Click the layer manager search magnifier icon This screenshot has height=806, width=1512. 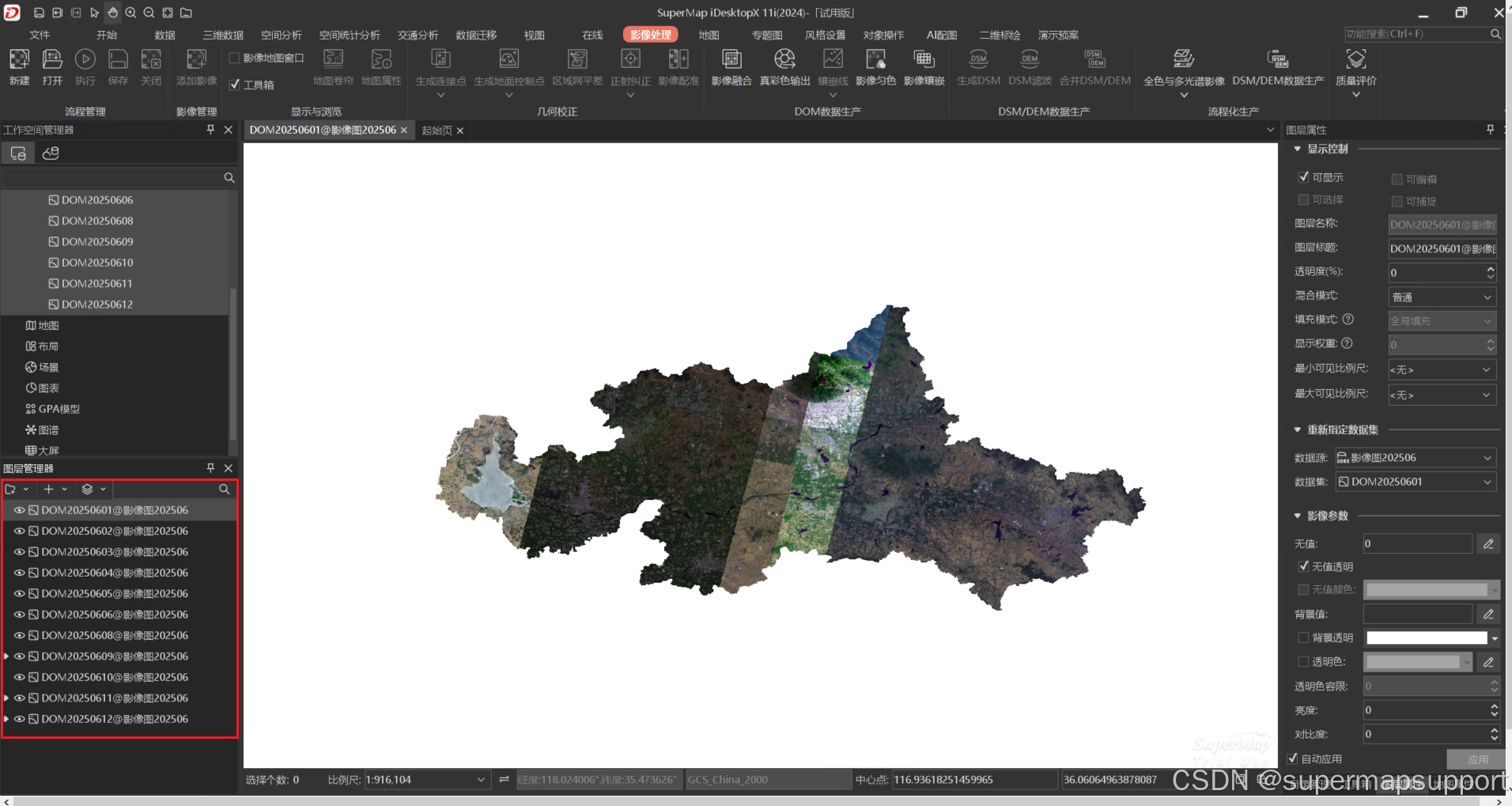pyautogui.click(x=225, y=490)
